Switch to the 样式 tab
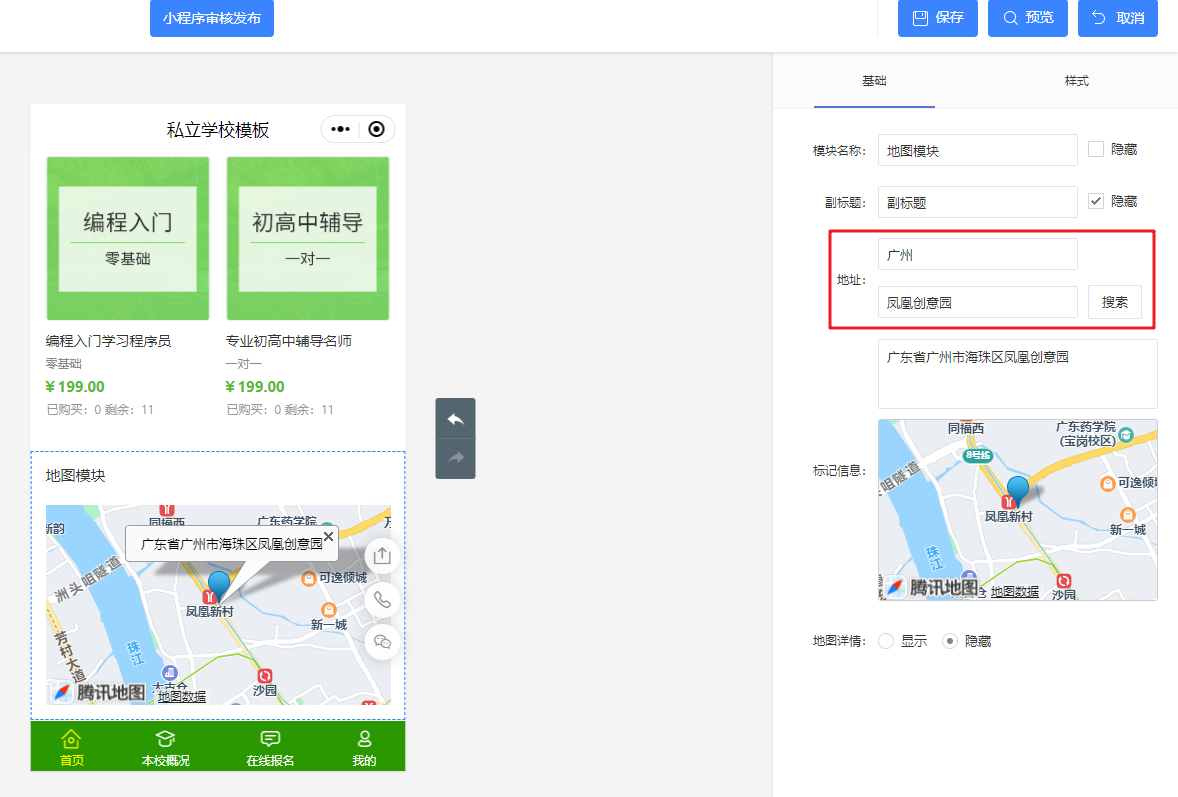Screen dimensions: 1178x797 [1077, 80]
